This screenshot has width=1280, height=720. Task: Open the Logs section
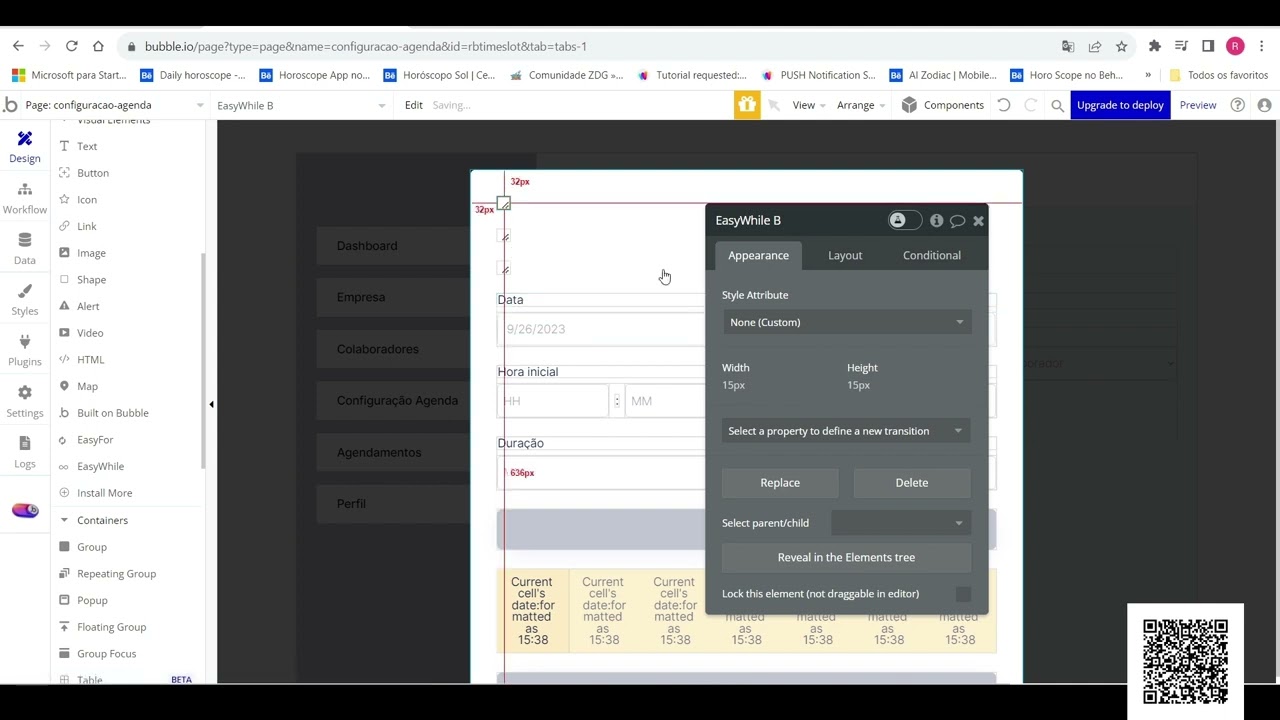tap(25, 453)
